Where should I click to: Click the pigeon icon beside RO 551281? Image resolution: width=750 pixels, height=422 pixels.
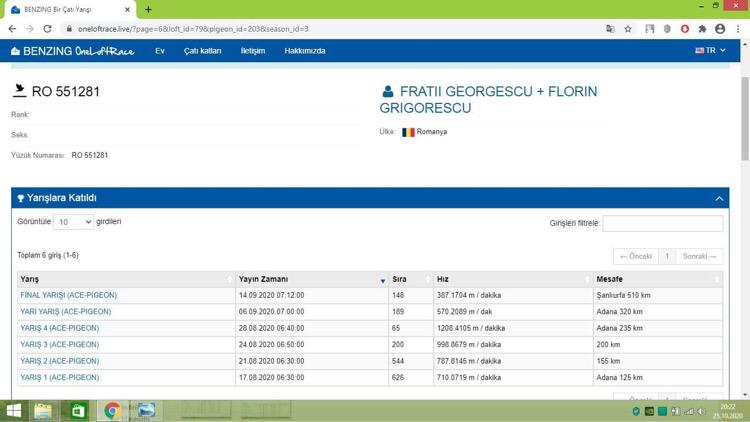click(x=19, y=90)
